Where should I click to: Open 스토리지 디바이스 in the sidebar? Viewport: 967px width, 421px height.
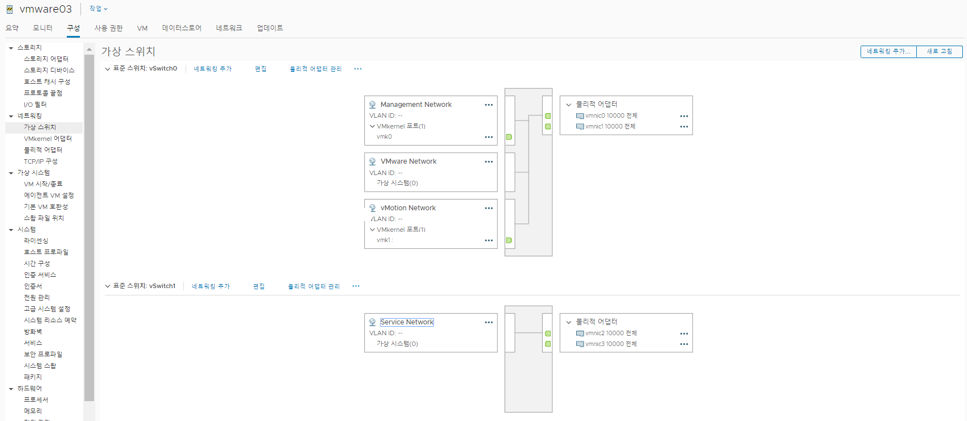tap(49, 70)
